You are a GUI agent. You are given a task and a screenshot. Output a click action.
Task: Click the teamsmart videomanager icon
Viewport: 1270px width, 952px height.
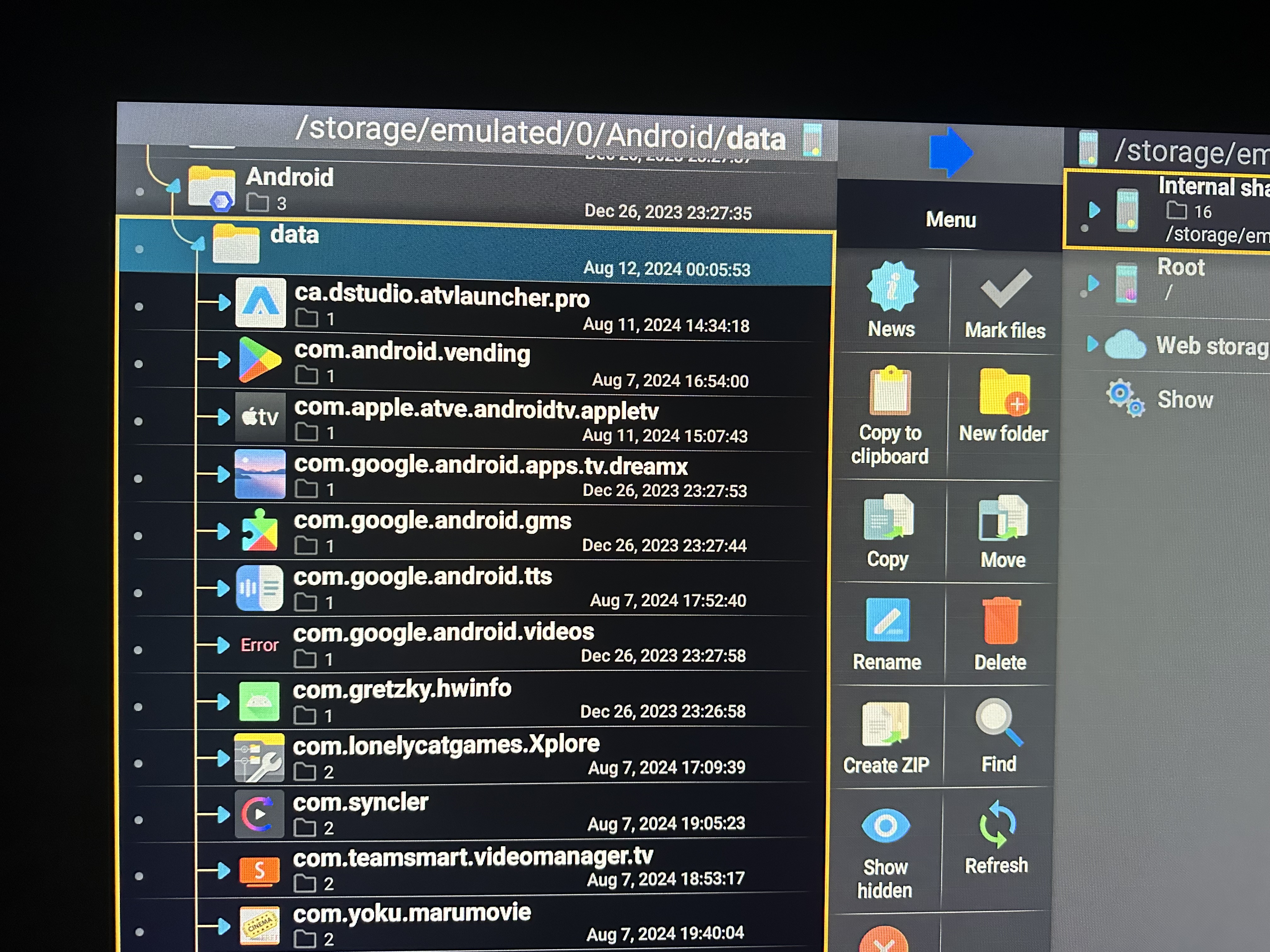click(x=260, y=871)
